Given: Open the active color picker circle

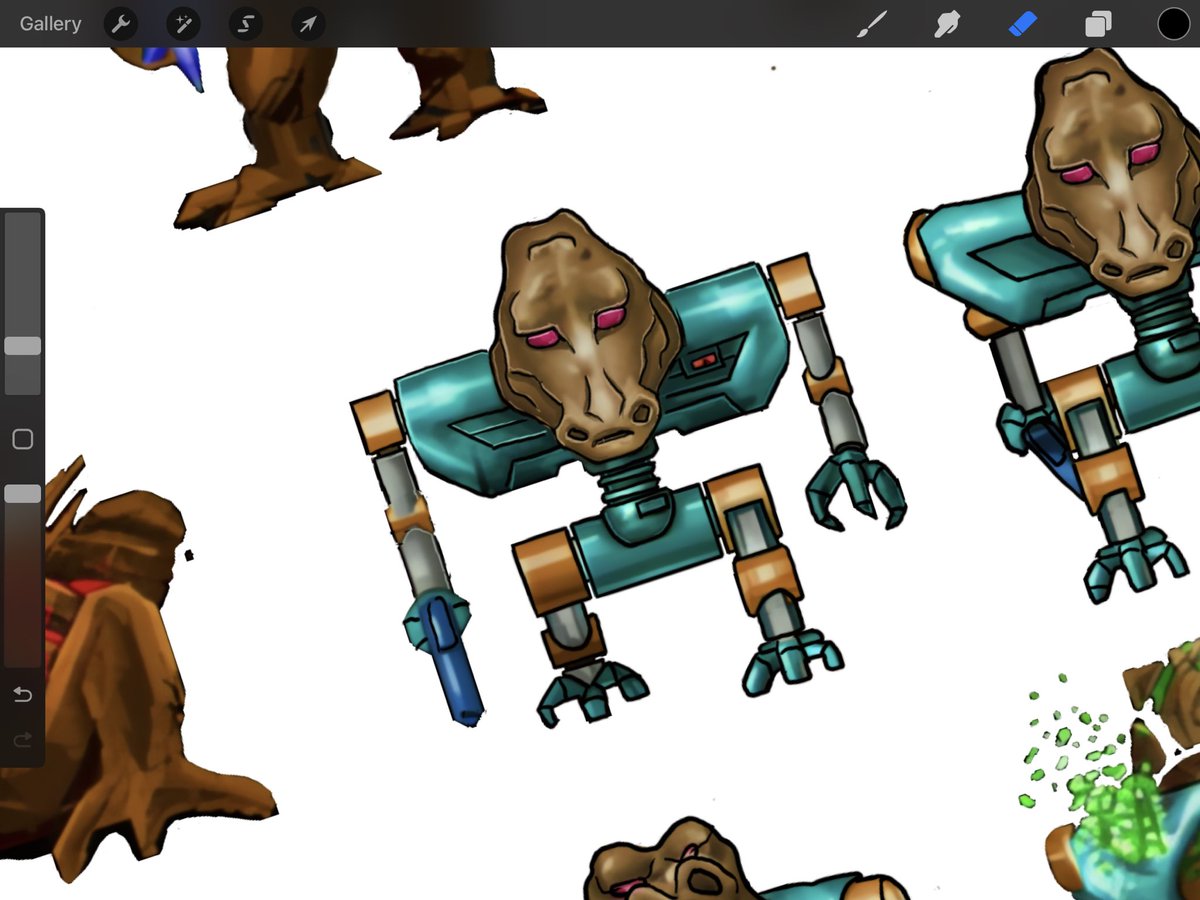Looking at the screenshot, I should point(1172,23).
